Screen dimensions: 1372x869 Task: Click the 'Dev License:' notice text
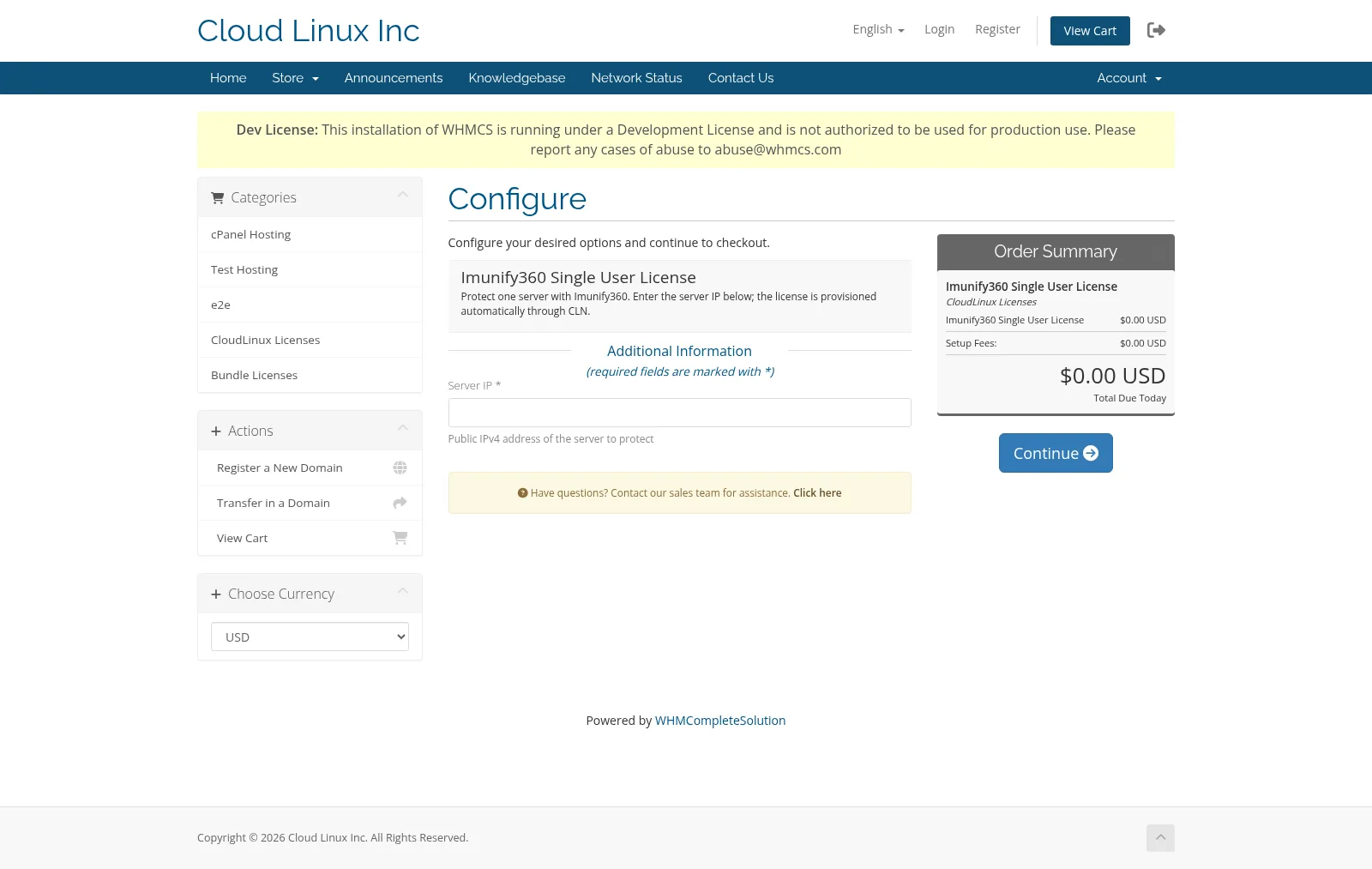tap(277, 130)
